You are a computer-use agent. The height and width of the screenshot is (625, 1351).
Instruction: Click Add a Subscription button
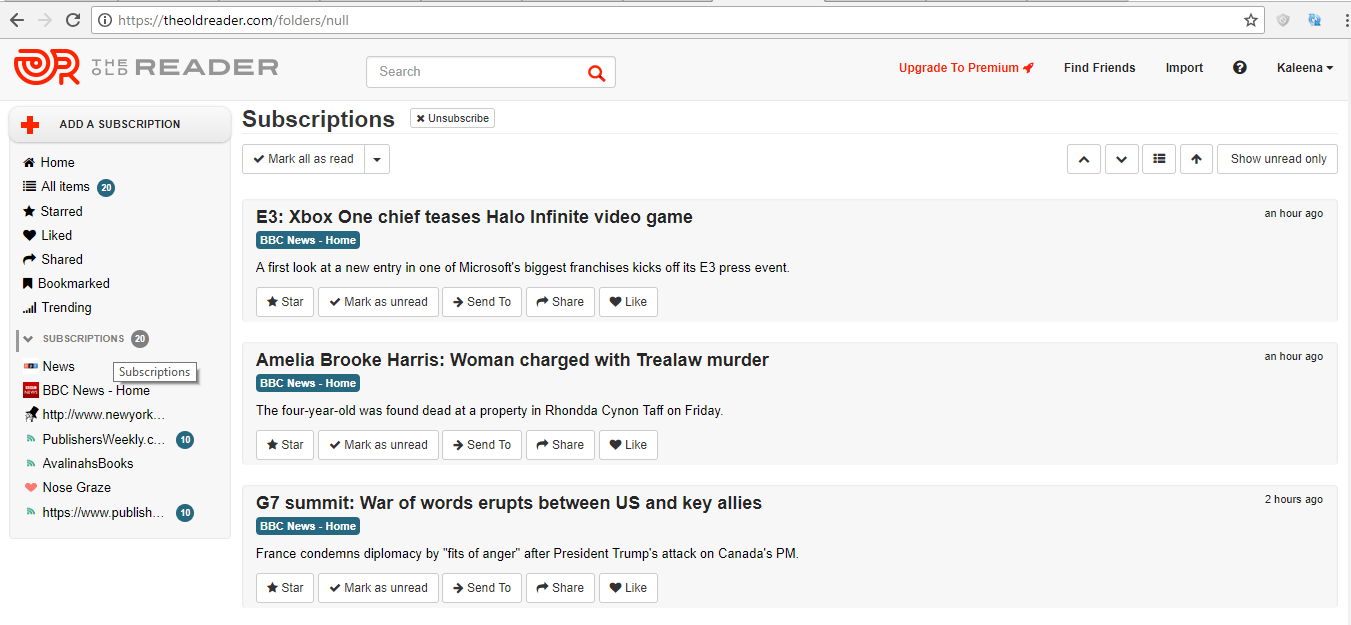coord(120,125)
